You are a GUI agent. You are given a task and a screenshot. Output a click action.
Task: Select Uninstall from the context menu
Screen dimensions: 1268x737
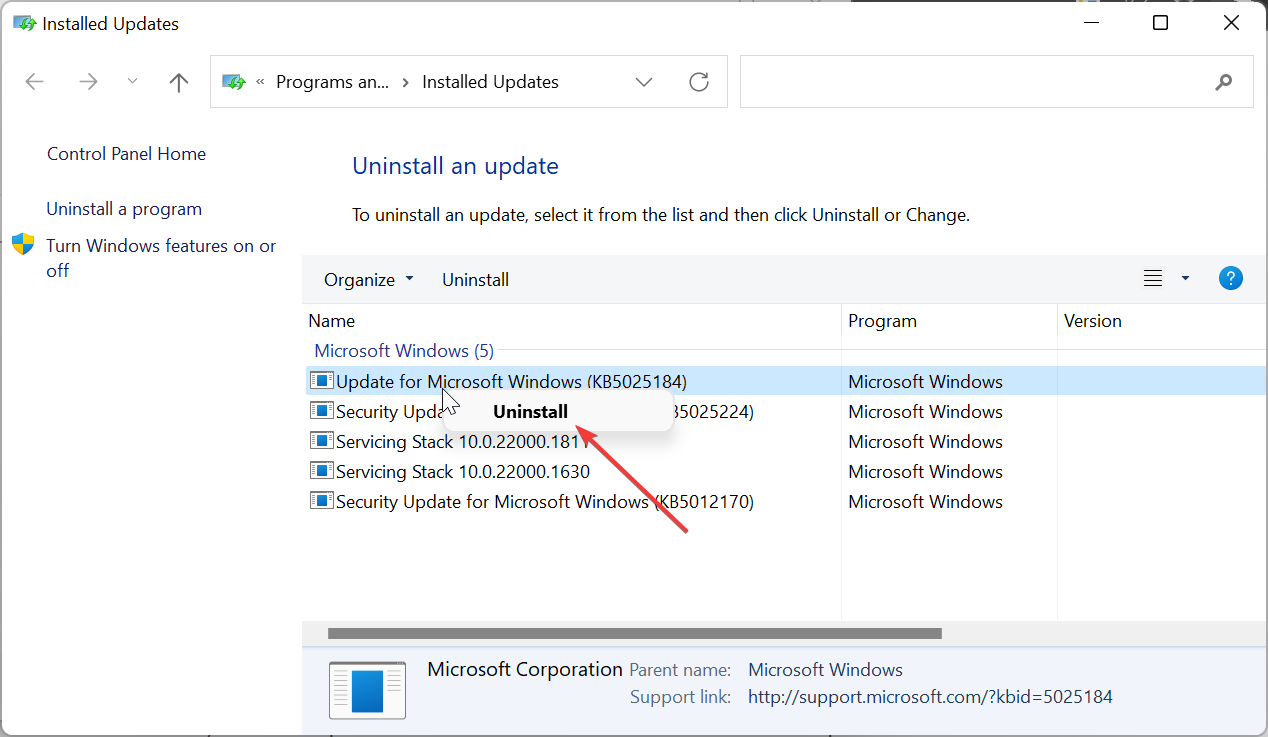point(530,411)
